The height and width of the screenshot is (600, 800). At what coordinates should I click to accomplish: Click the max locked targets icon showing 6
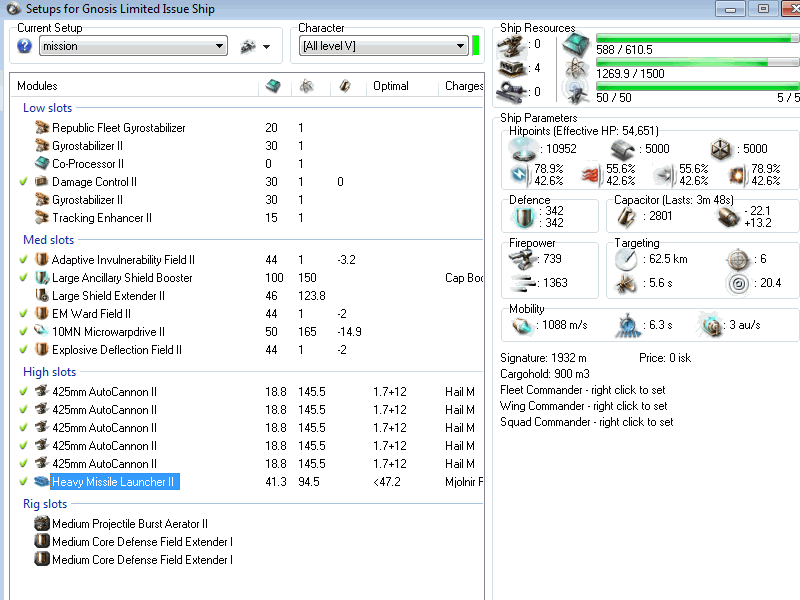[738, 260]
